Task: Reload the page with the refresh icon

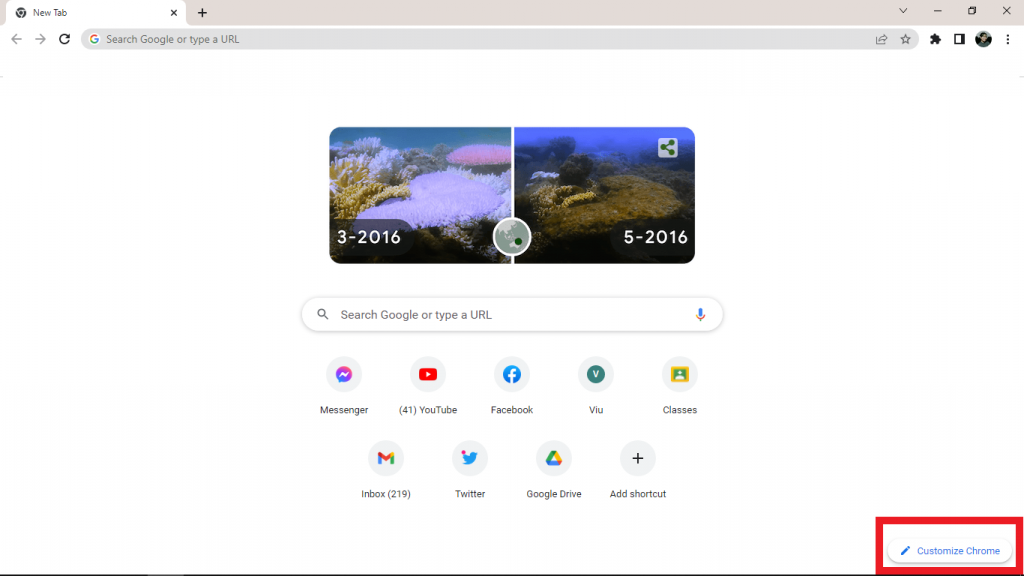Action: point(64,39)
